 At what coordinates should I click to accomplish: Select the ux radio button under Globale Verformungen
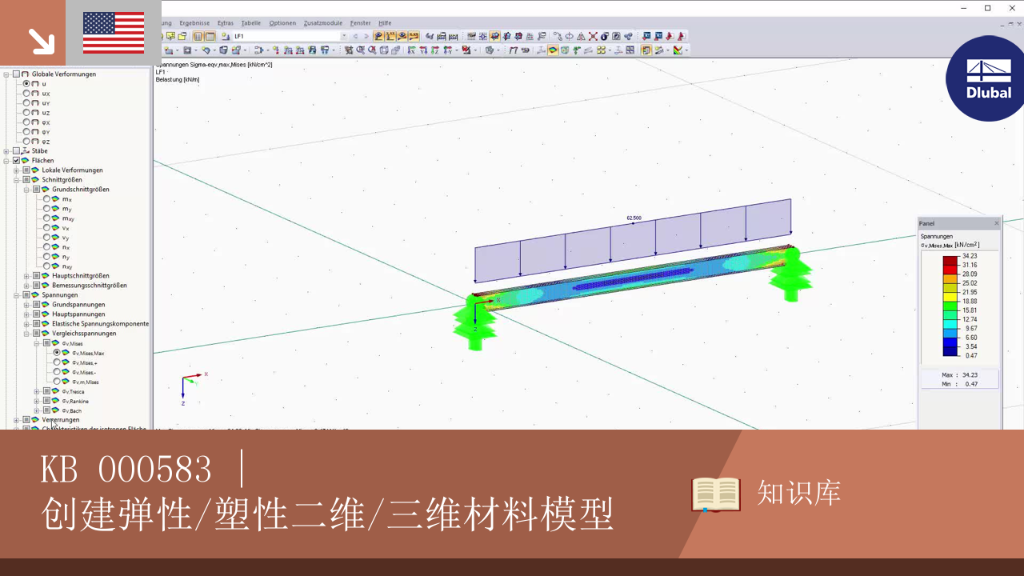[26, 93]
